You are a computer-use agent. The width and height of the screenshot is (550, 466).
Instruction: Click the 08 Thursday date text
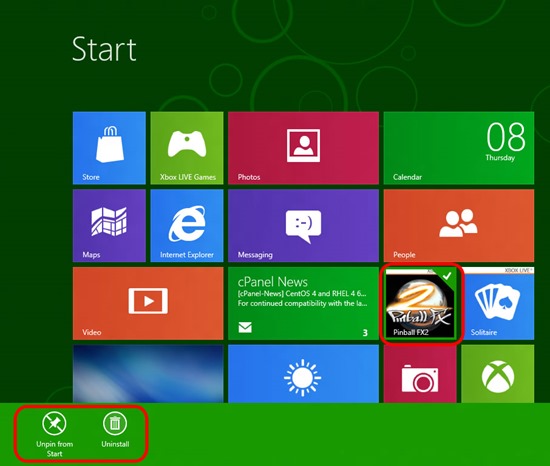505,142
